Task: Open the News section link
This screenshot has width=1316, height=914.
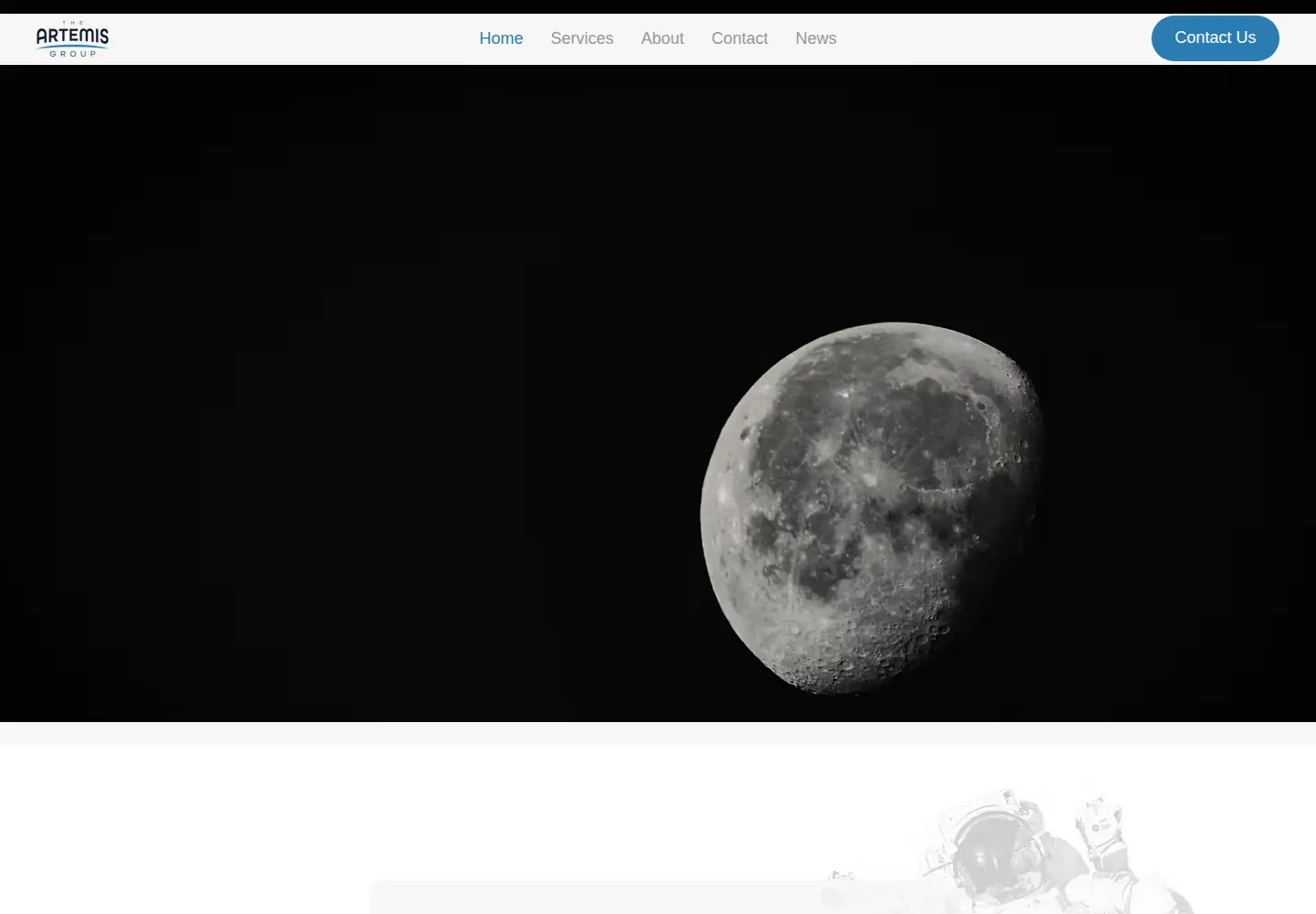Action: point(816,38)
